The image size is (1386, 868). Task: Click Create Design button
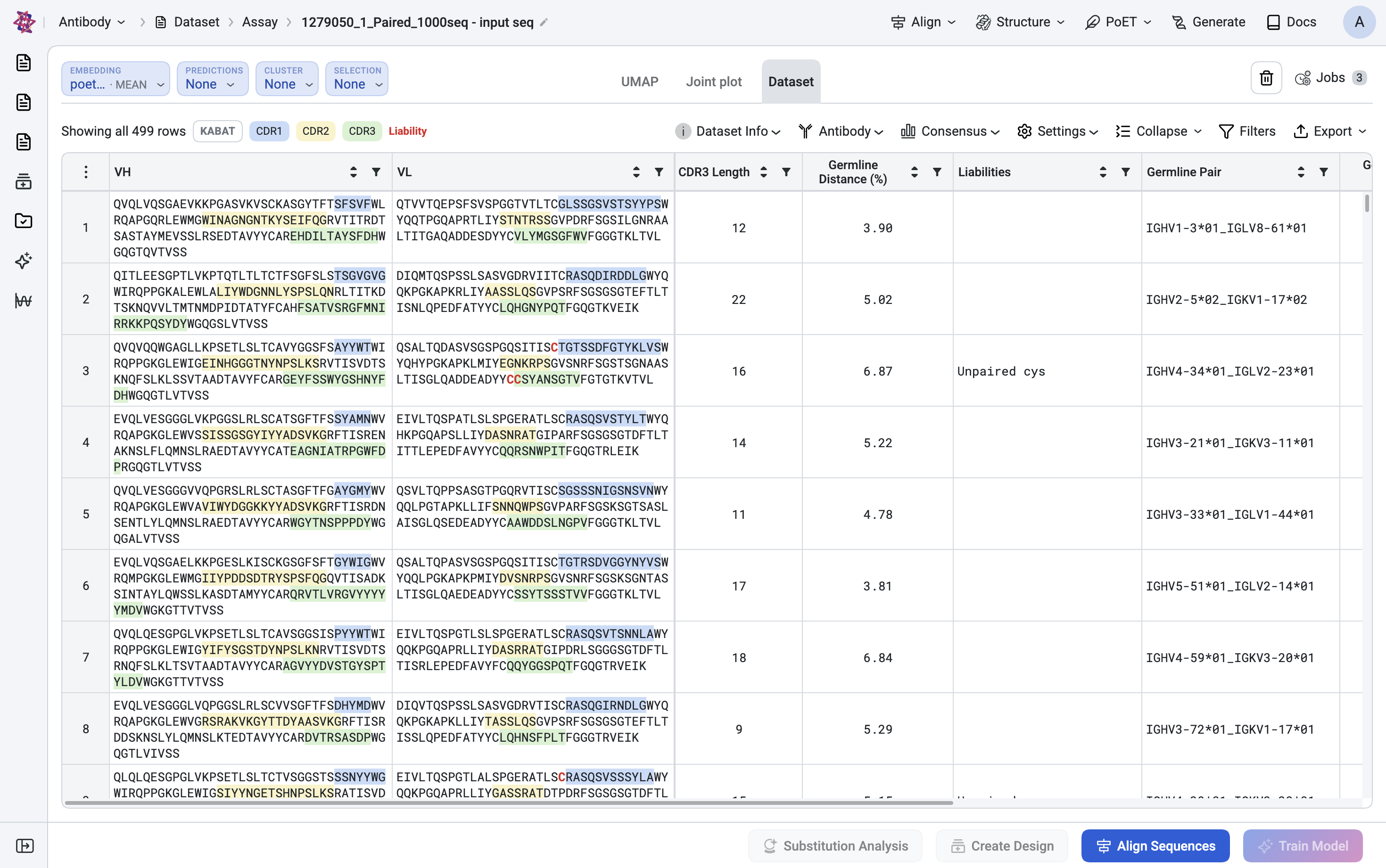(1002, 845)
